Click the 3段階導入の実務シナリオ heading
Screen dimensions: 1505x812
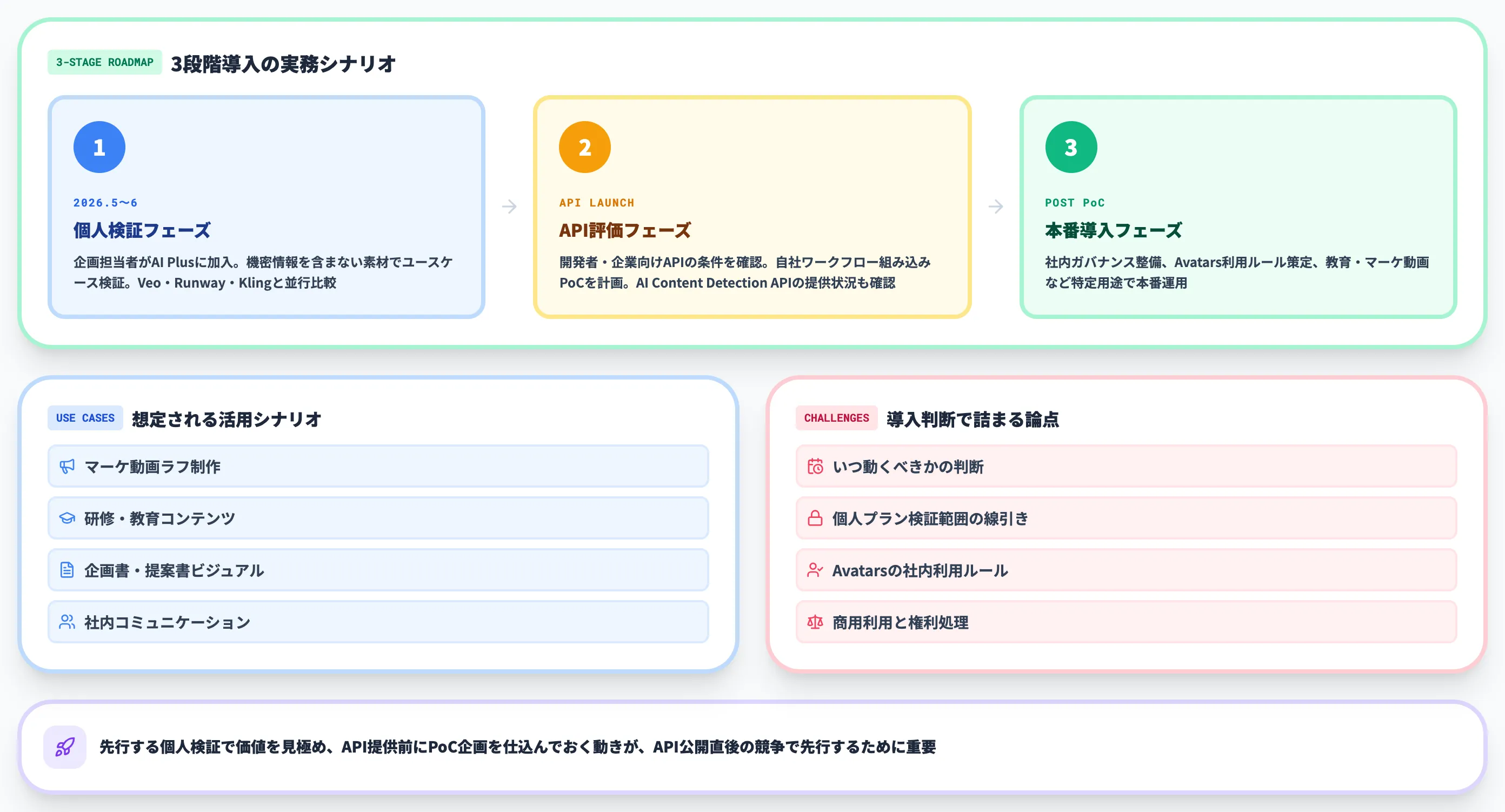(283, 63)
